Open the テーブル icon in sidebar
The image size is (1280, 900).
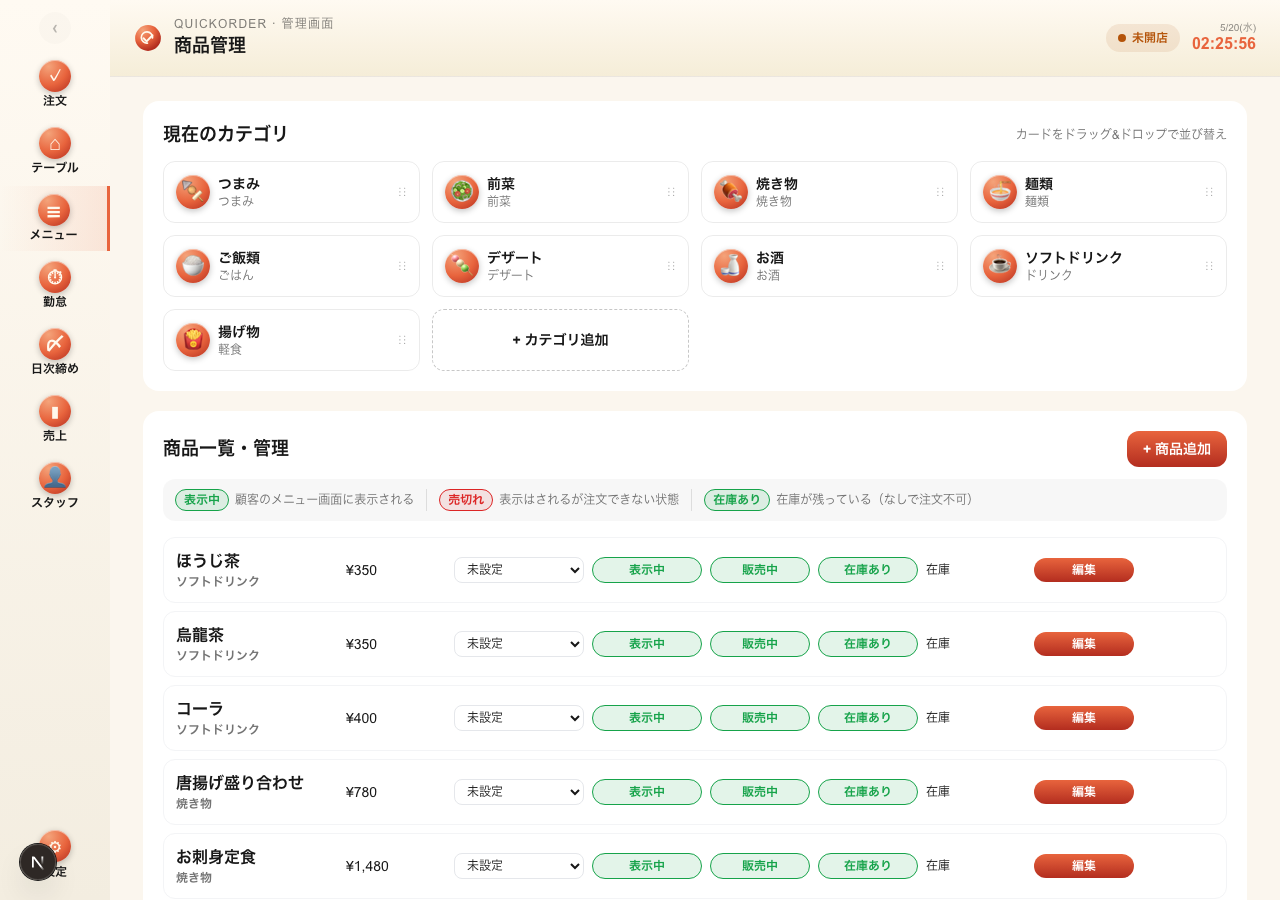tap(55, 143)
